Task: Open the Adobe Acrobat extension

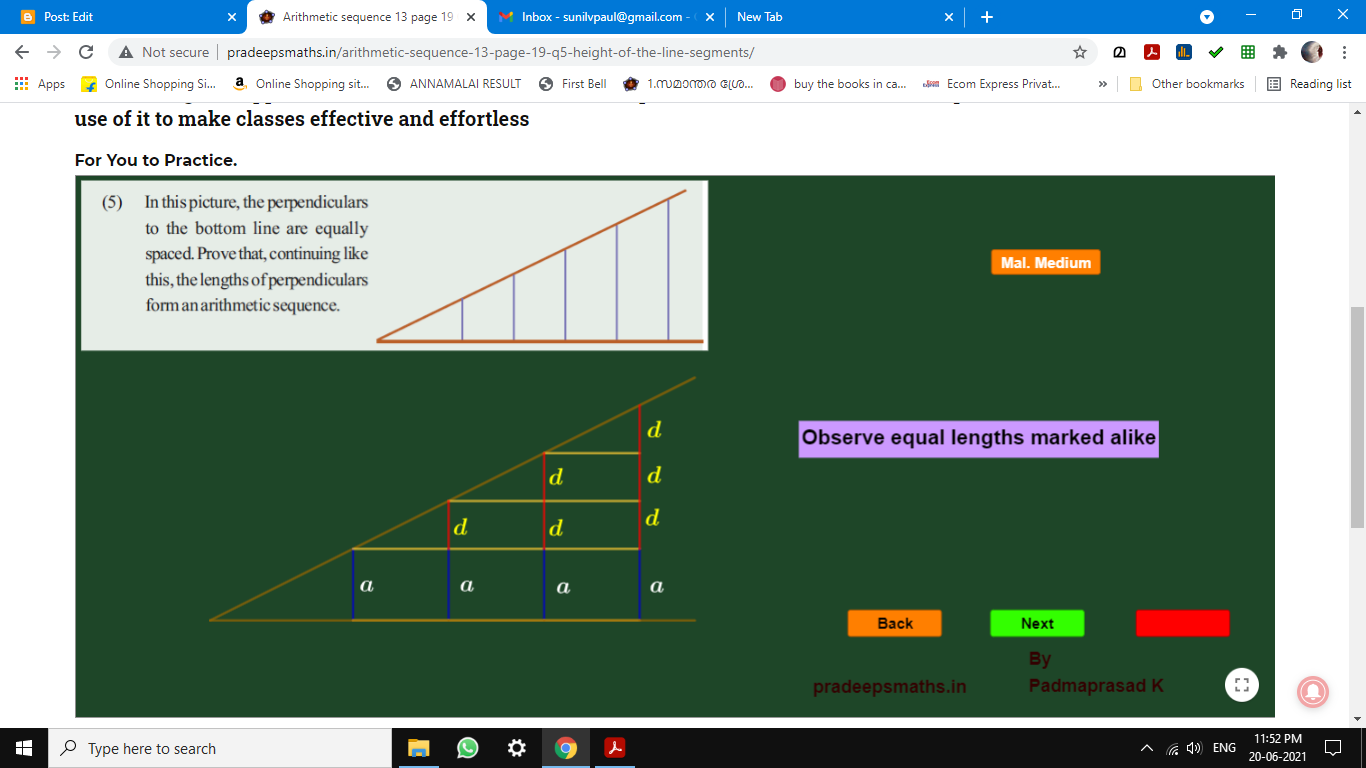Action: coord(1152,52)
